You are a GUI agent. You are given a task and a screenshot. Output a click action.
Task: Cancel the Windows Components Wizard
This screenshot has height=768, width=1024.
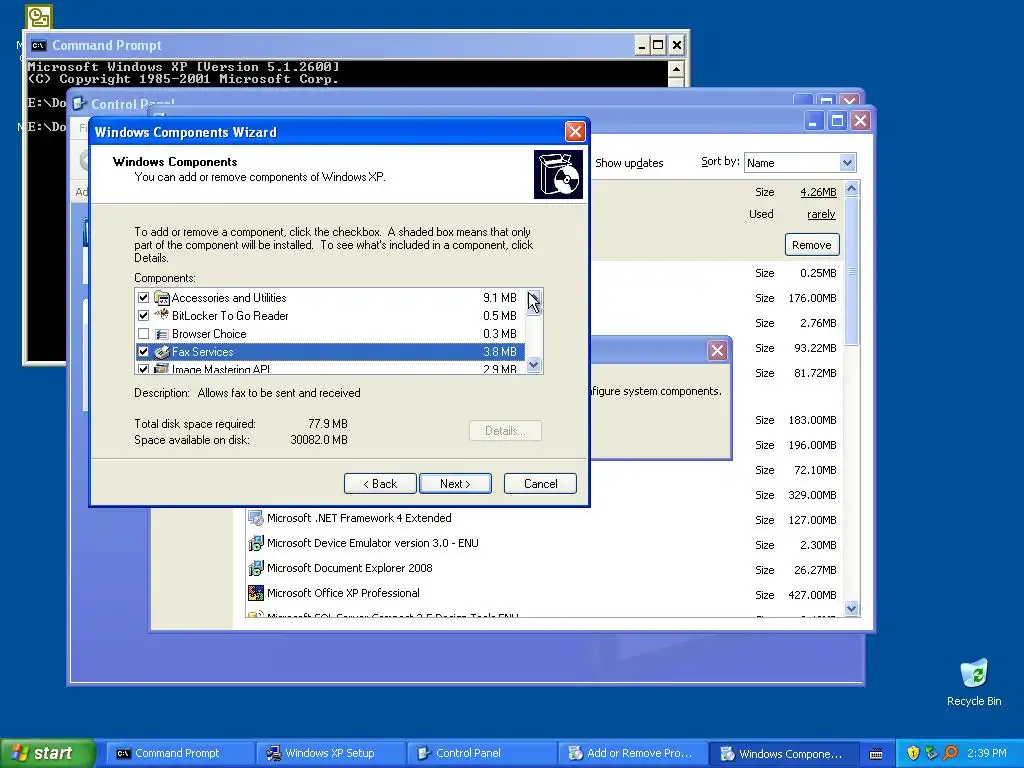pos(540,484)
